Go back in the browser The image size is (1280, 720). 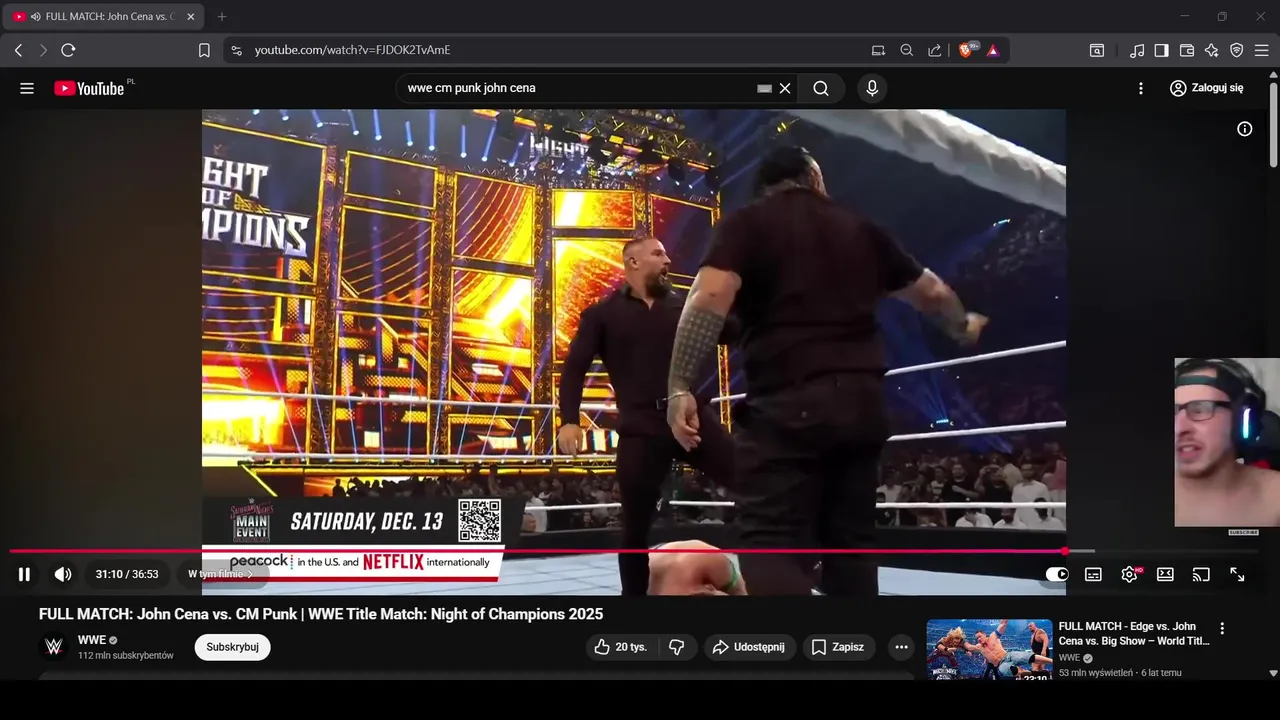click(x=18, y=50)
